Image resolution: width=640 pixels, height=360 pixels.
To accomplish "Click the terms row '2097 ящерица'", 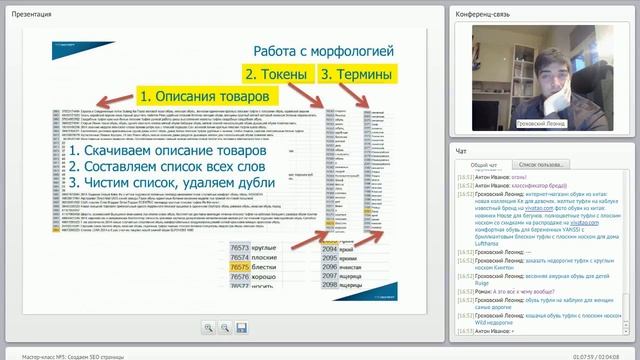I will click(342, 276).
